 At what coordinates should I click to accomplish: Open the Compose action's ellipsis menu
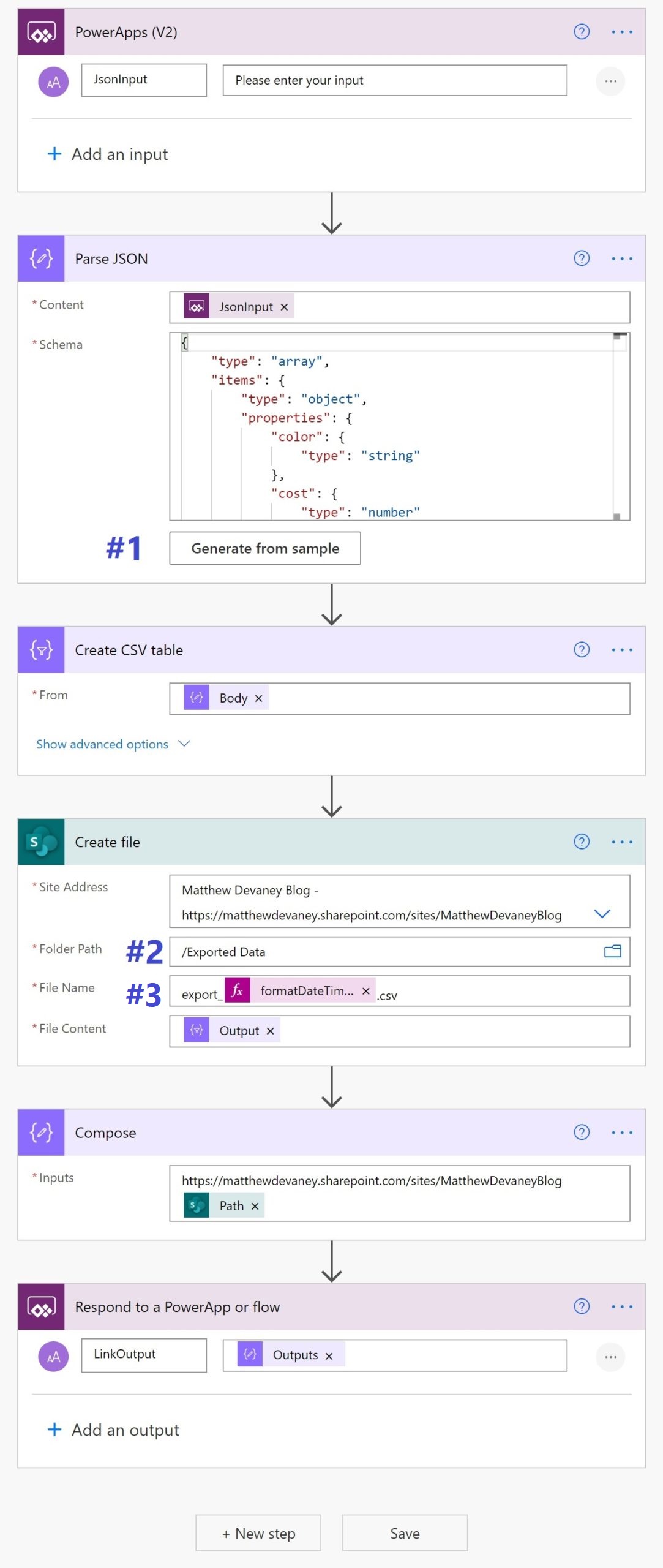(621, 1133)
